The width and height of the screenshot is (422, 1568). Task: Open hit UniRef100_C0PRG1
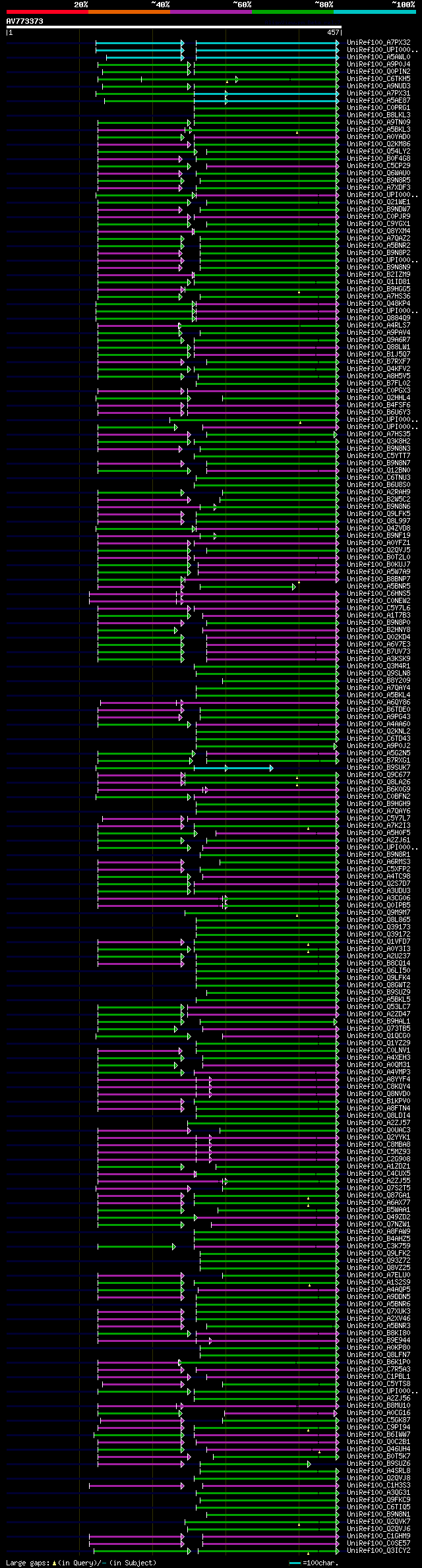point(378,107)
